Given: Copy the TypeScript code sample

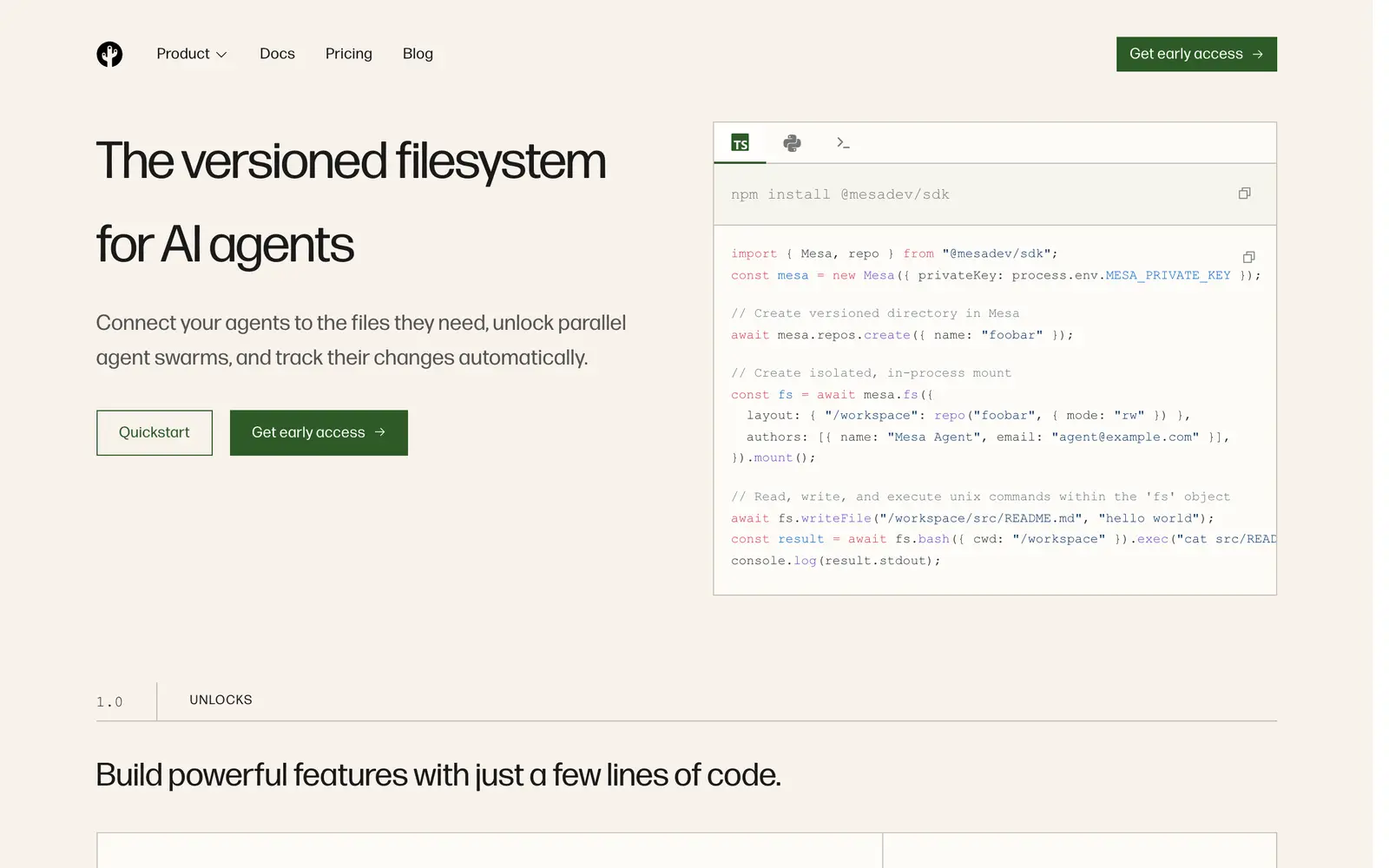Looking at the screenshot, I should pos(1248,257).
